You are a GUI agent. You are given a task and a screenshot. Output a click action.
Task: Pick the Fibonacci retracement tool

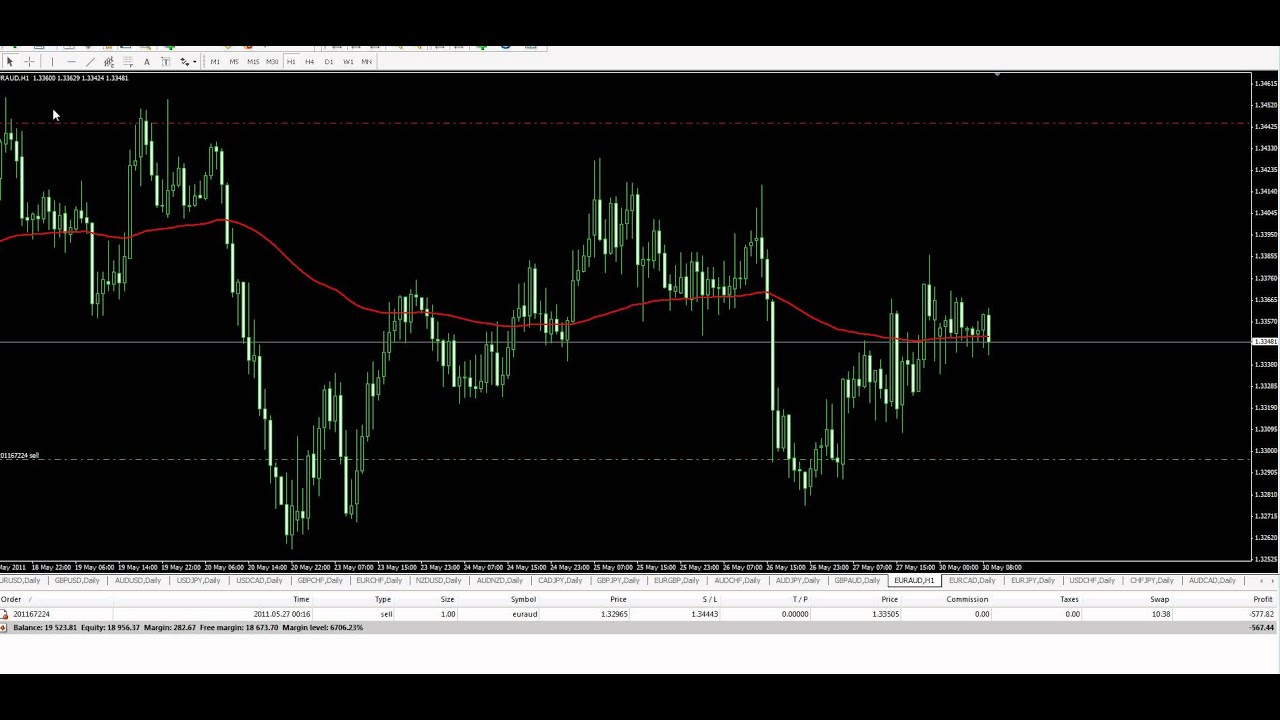pyautogui.click(x=128, y=62)
